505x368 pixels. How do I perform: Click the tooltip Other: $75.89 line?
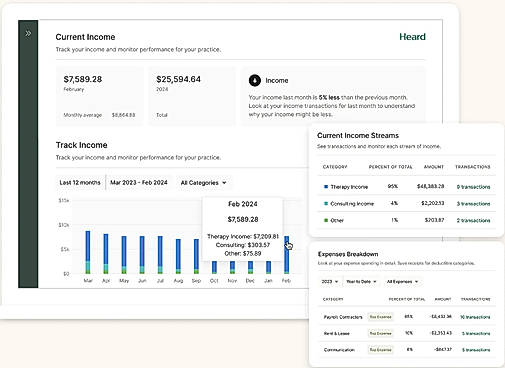[243, 254]
